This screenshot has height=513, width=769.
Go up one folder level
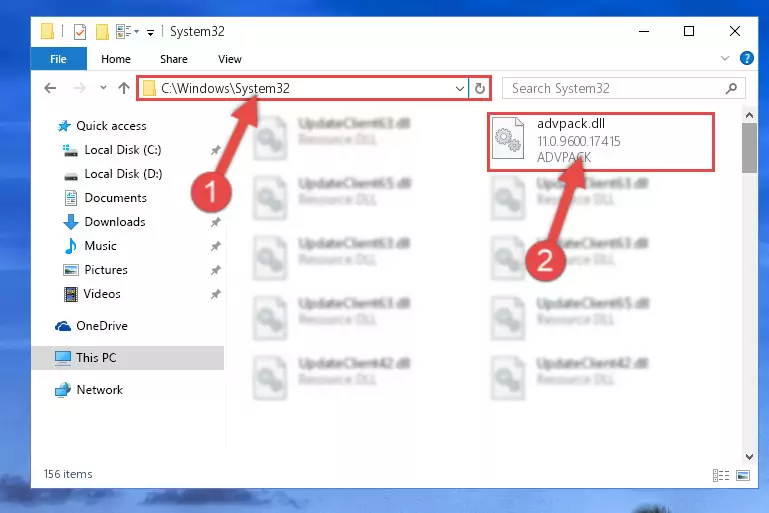tap(124, 88)
